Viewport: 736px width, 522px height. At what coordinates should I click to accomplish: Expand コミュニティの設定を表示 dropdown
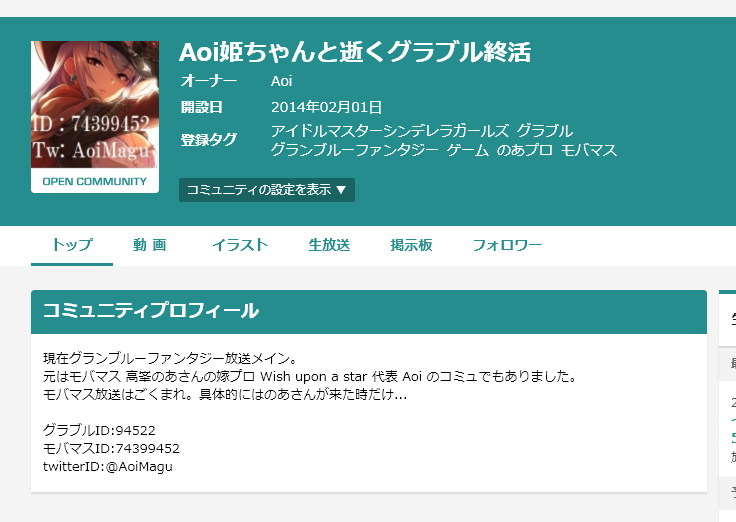coord(267,190)
